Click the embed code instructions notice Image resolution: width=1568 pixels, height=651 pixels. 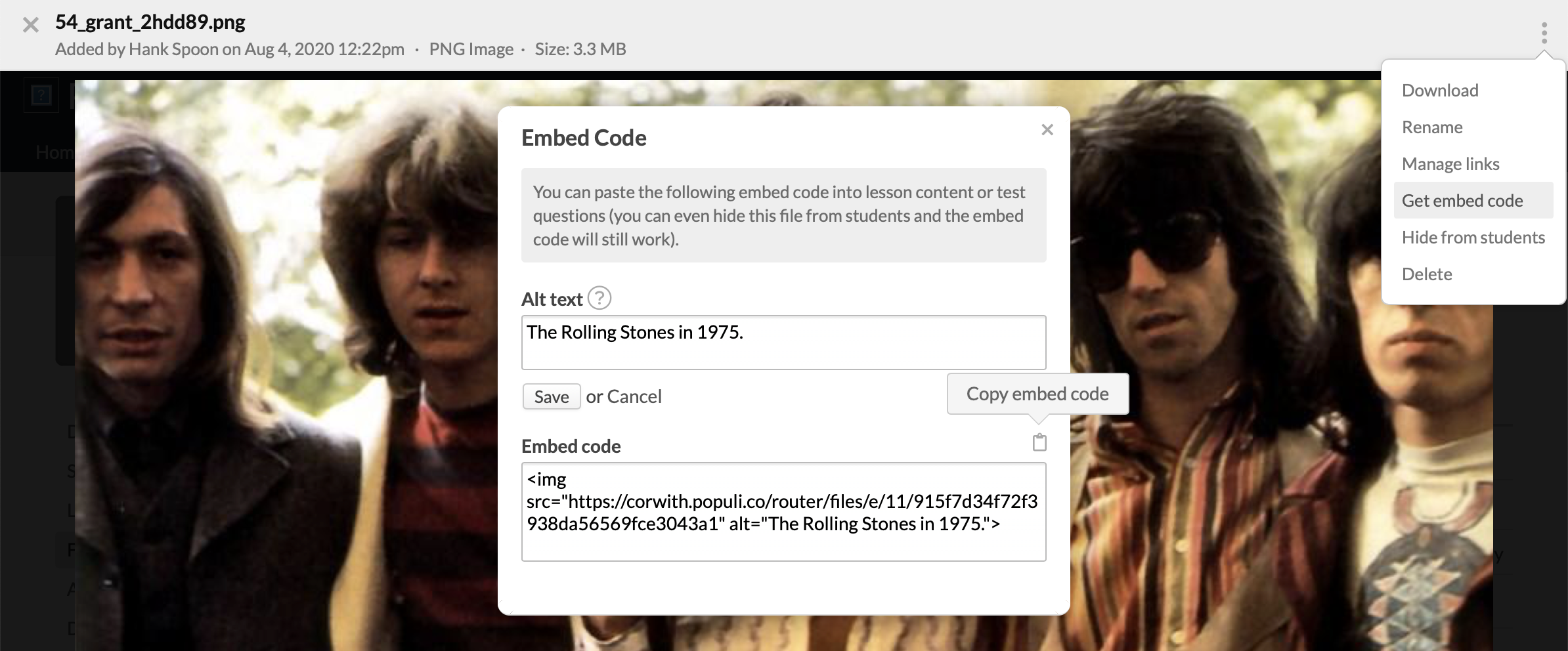tap(783, 215)
